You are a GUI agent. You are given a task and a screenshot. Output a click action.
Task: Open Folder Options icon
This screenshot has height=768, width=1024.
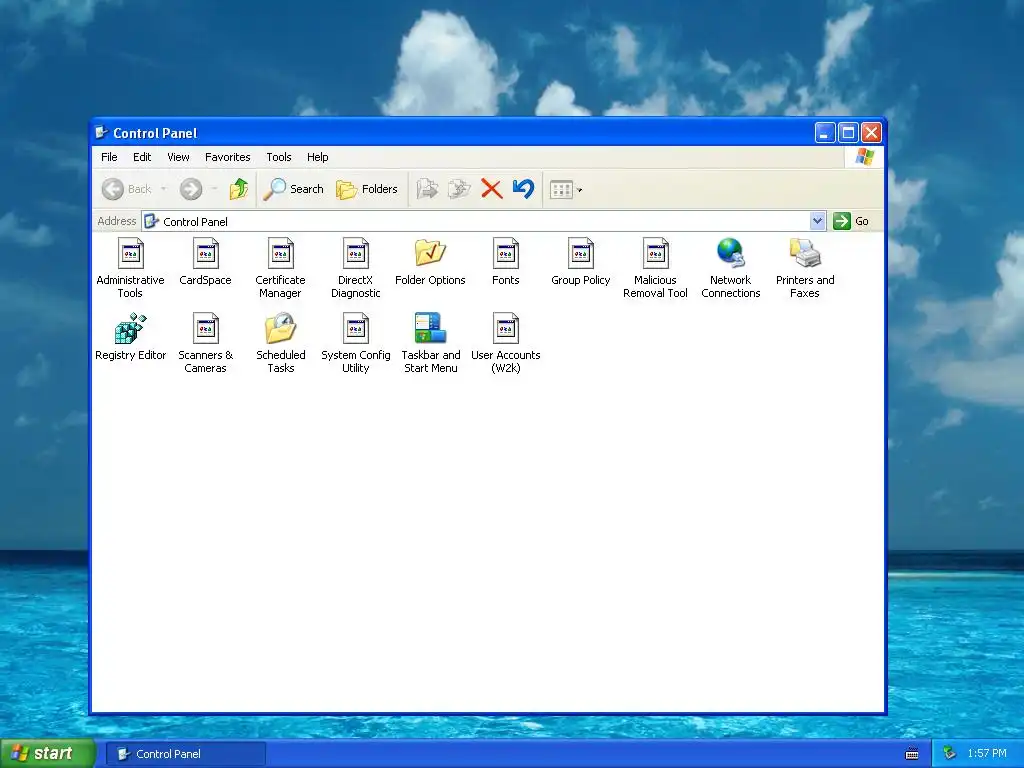(430, 253)
